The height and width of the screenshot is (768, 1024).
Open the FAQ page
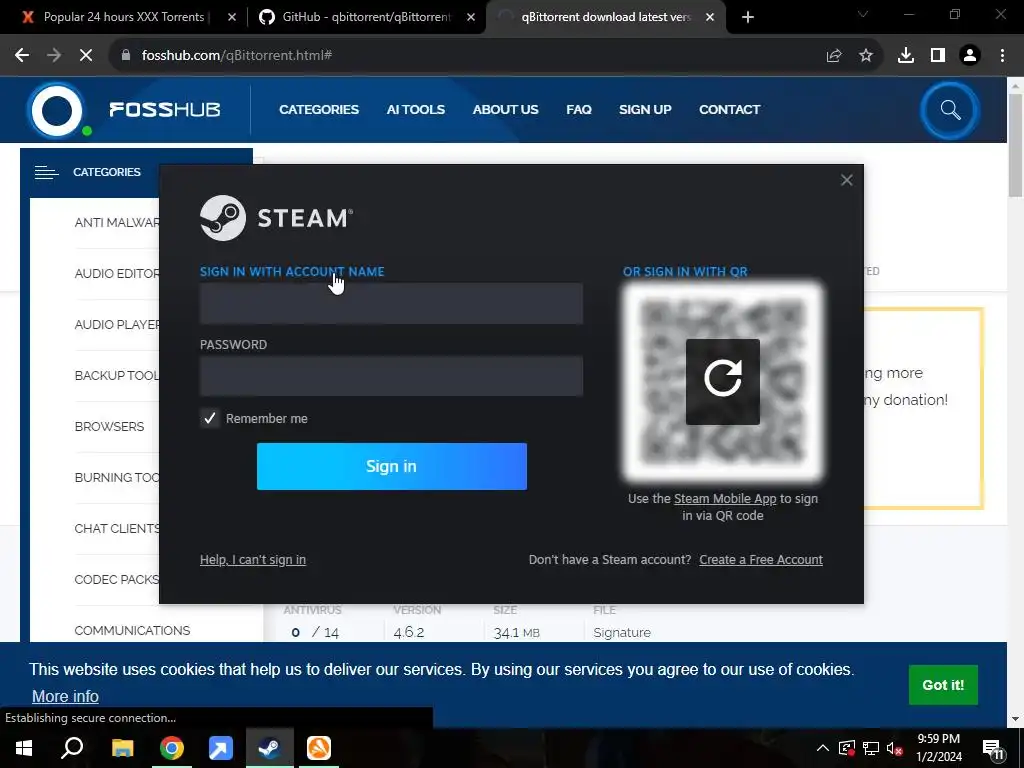point(579,110)
